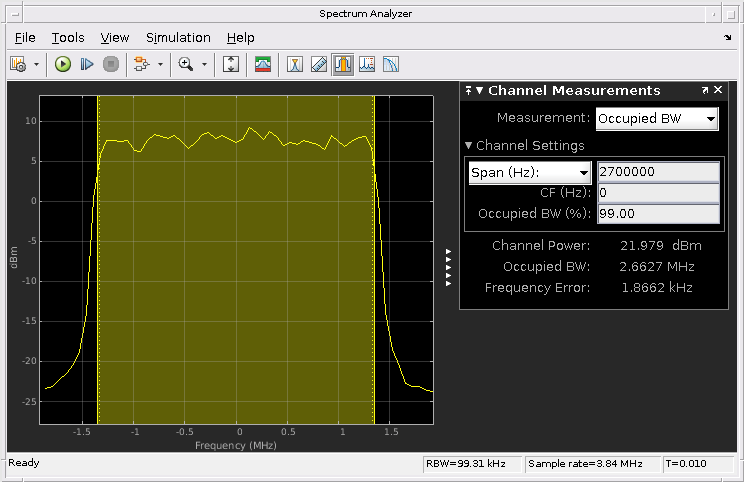The height and width of the screenshot is (482, 744).
Task: Run the simulation with the green play button
Action: [63, 64]
